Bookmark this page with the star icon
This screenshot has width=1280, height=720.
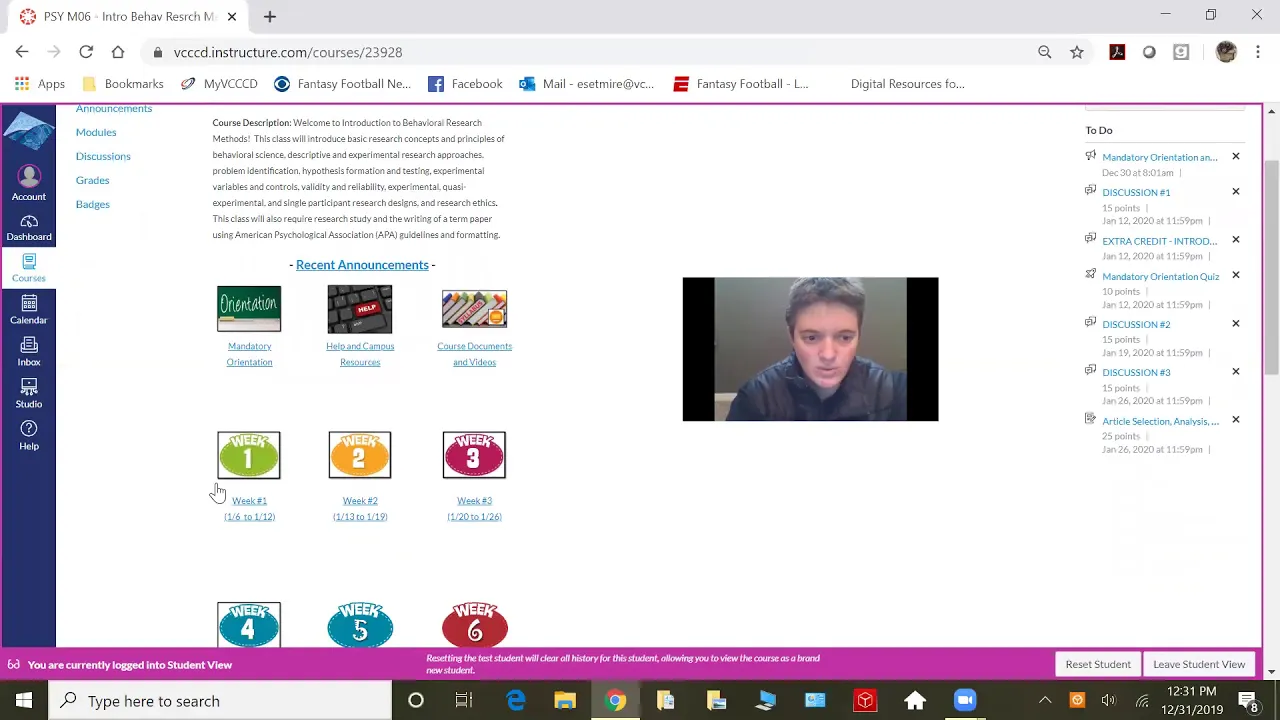(x=1076, y=52)
